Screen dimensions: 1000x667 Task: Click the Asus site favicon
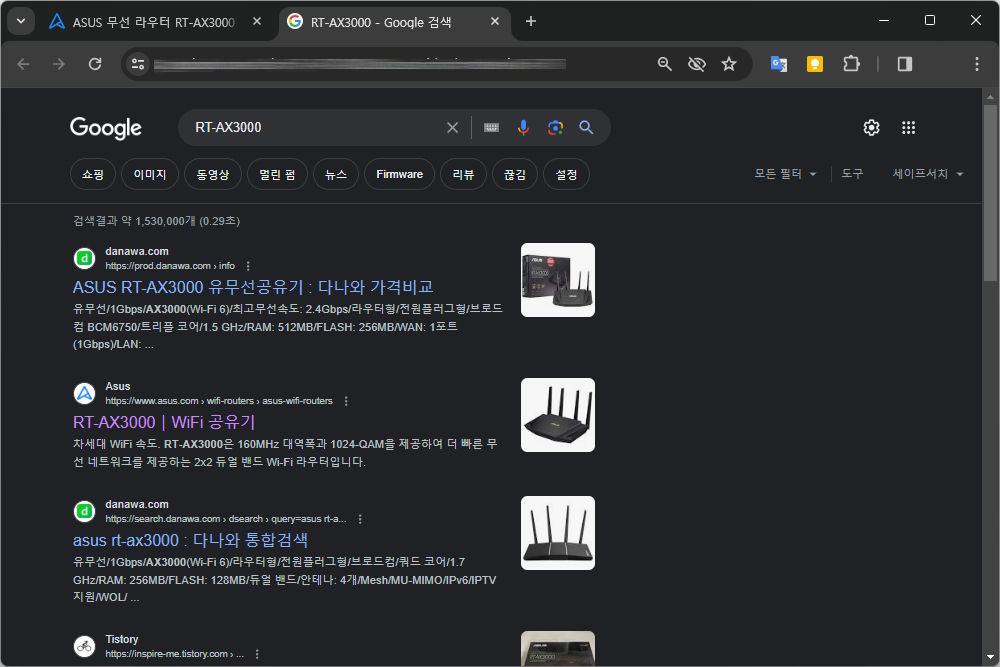coord(84,393)
